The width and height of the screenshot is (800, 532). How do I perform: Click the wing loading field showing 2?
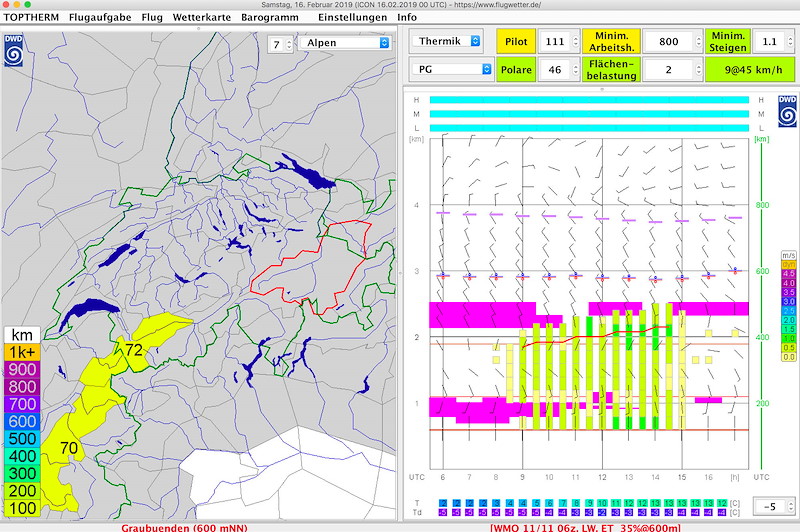click(668, 69)
